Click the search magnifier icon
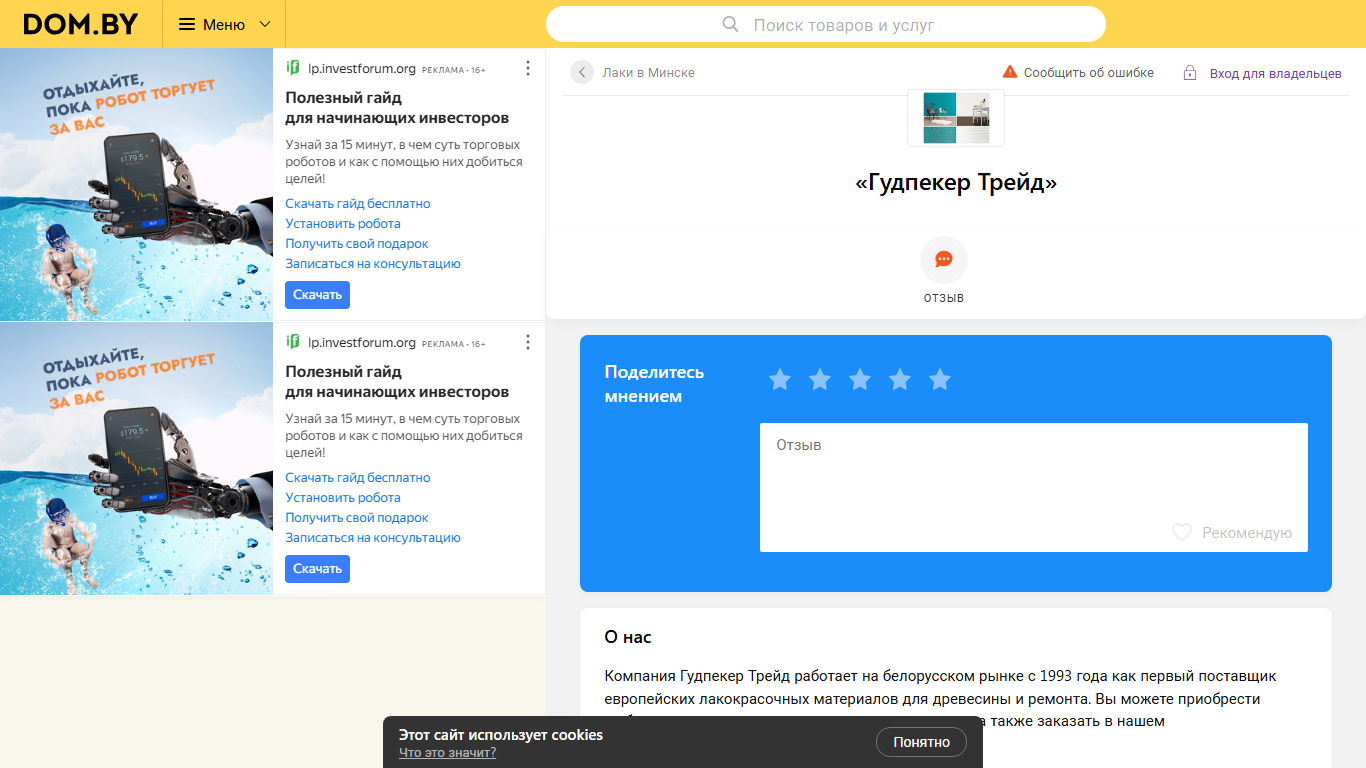 (730, 24)
